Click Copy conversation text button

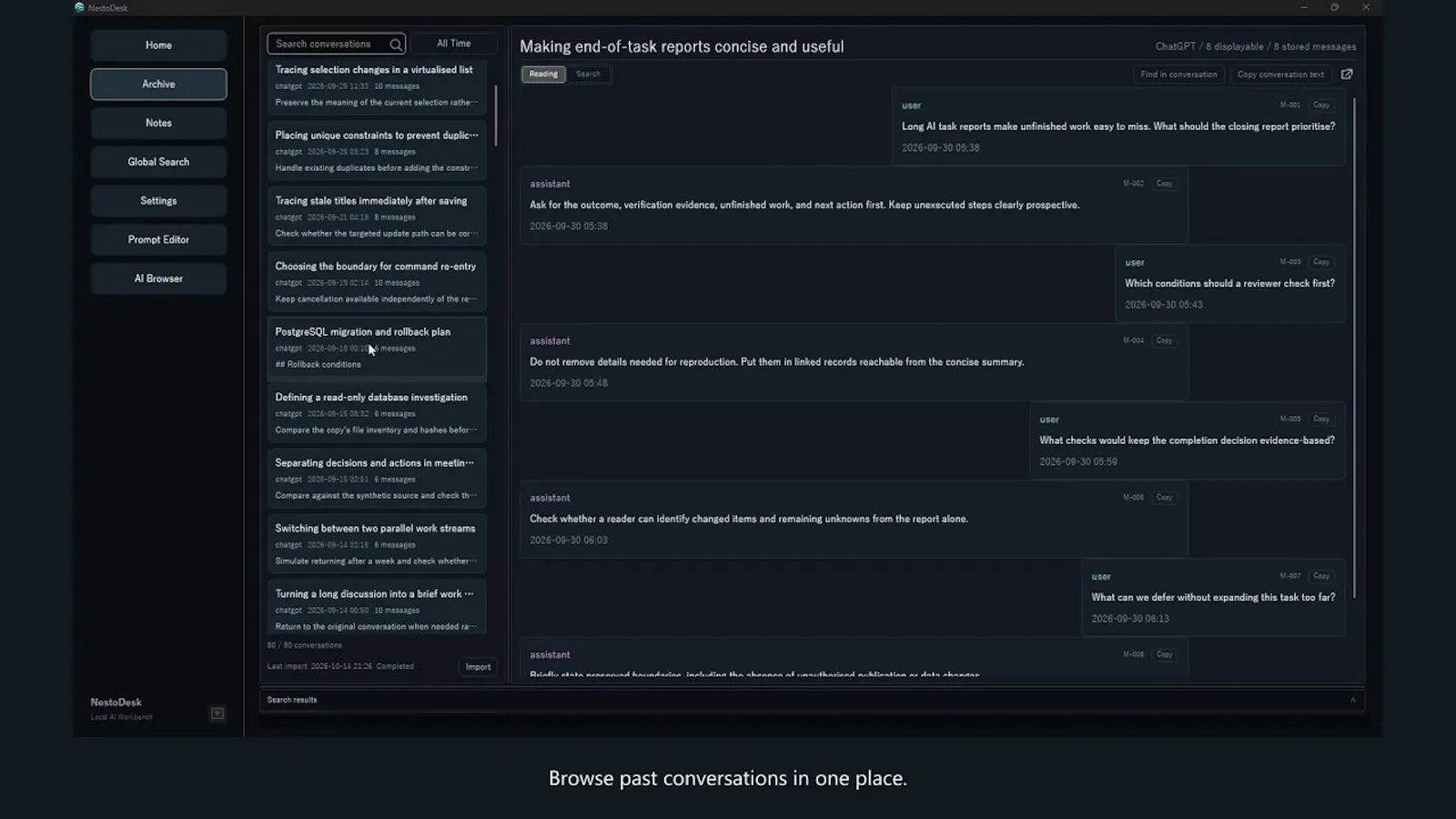(1280, 75)
